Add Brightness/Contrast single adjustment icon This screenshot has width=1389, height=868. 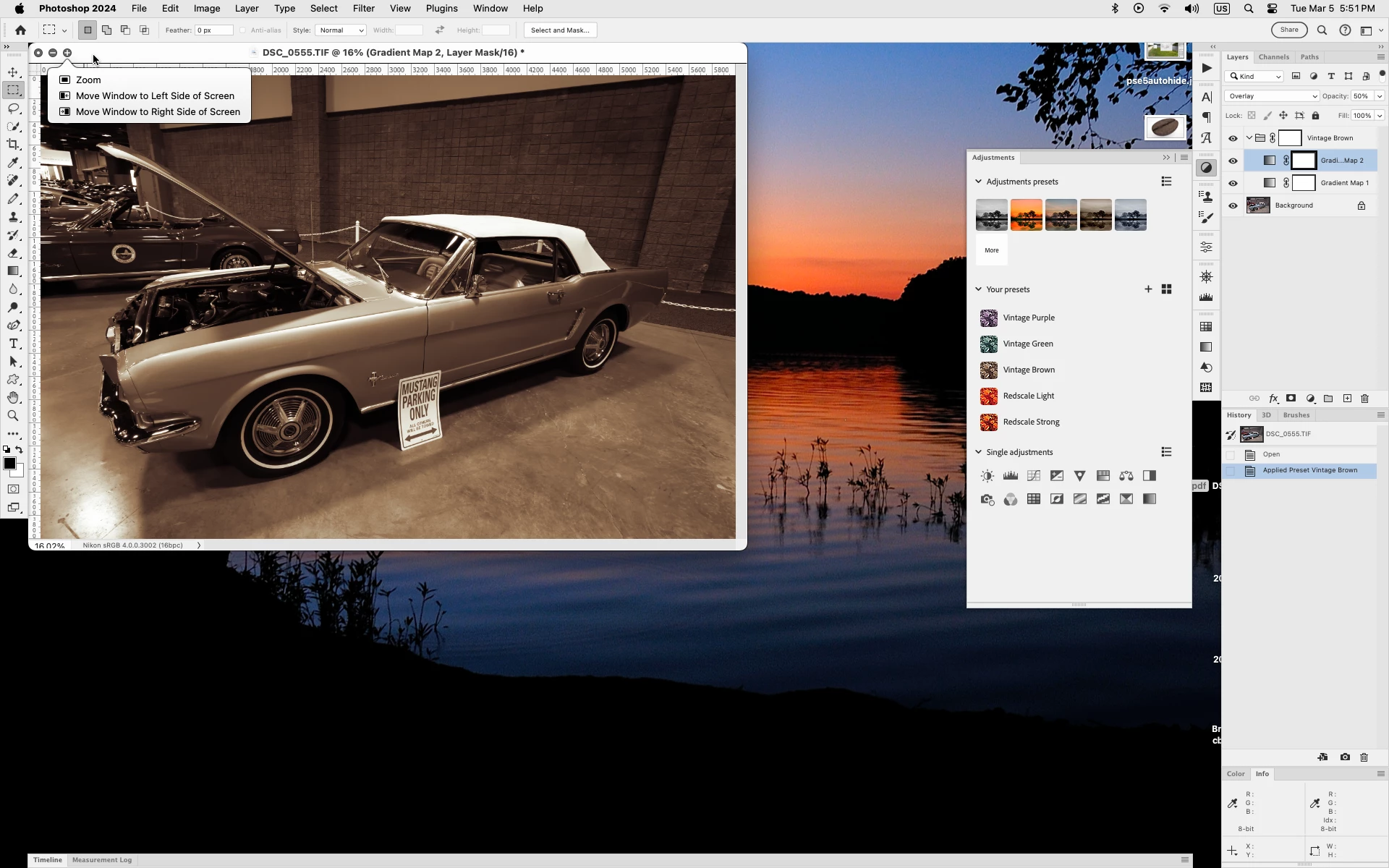[987, 476]
